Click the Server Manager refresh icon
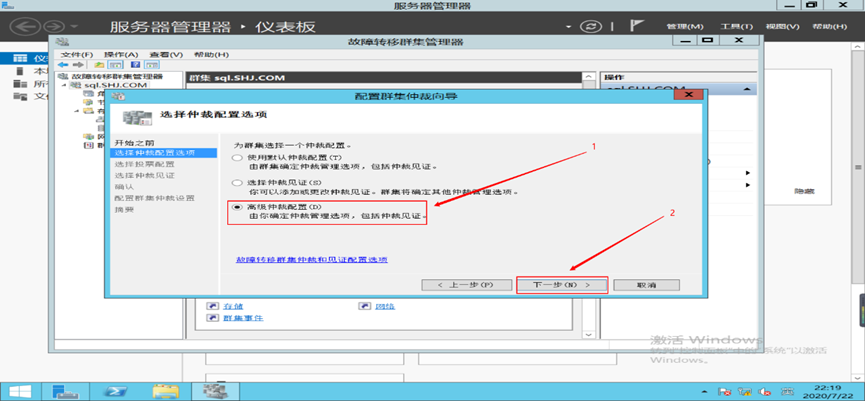The height and width of the screenshot is (401, 865). point(591,26)
